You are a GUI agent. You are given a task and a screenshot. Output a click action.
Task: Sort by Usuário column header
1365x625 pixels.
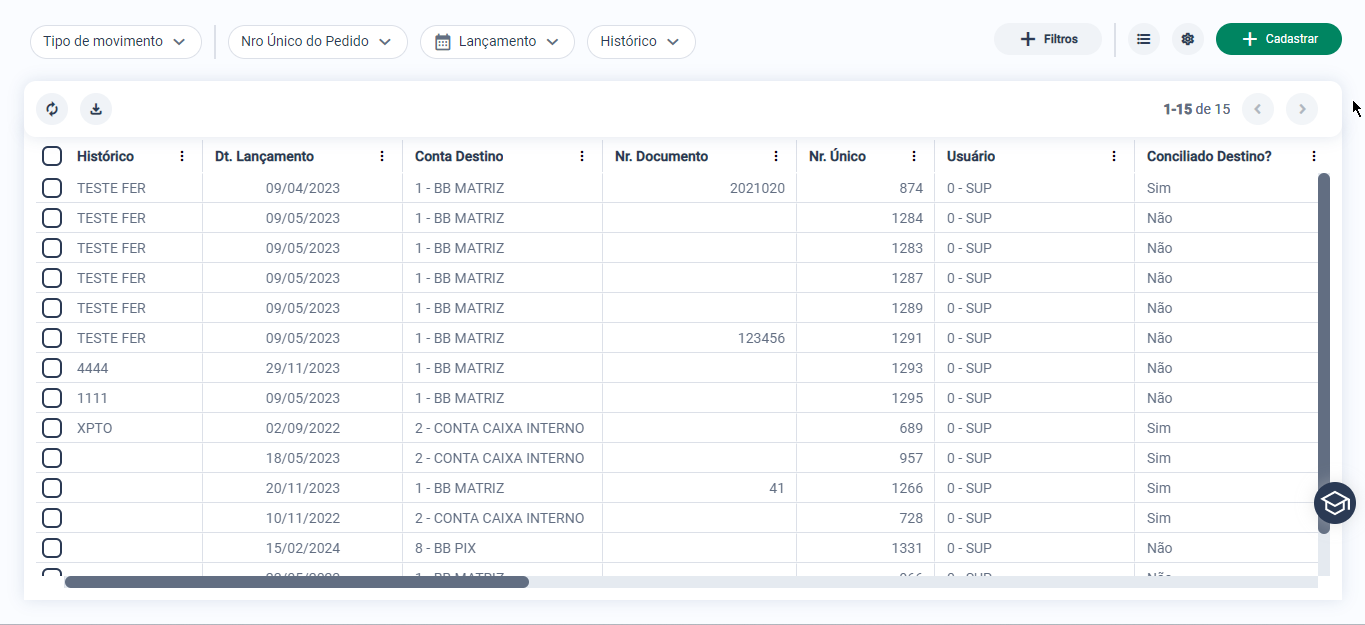pos(971,156)
